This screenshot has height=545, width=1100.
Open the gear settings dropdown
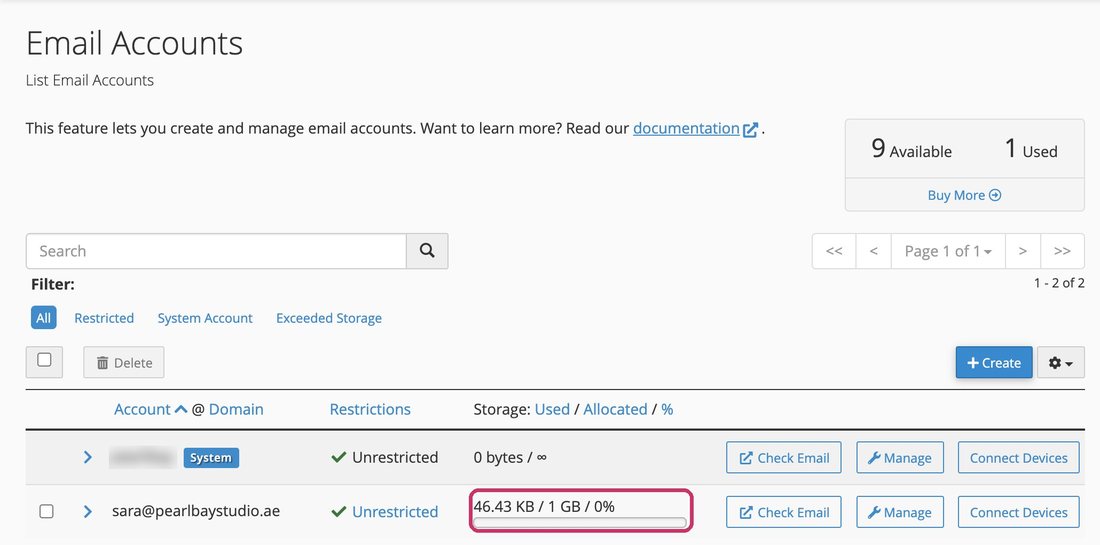tap(1061, 363)
